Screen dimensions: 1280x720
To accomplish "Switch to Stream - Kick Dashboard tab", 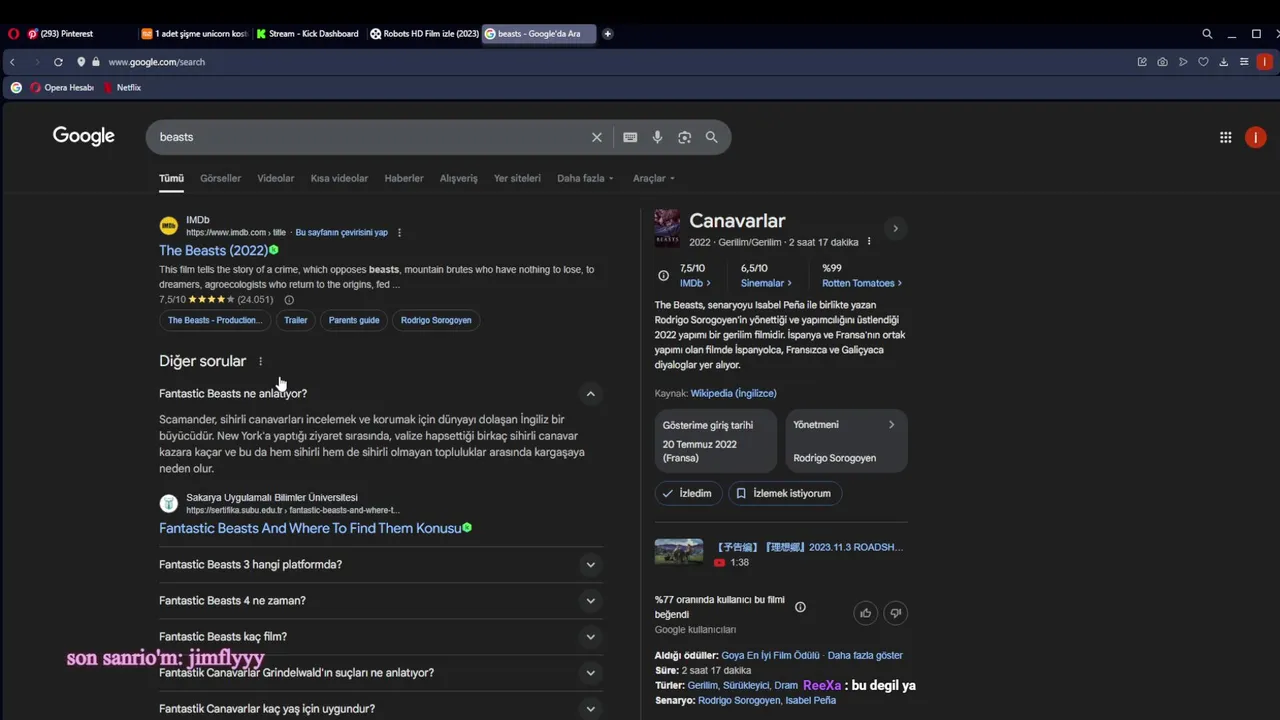I will [308, 34].
